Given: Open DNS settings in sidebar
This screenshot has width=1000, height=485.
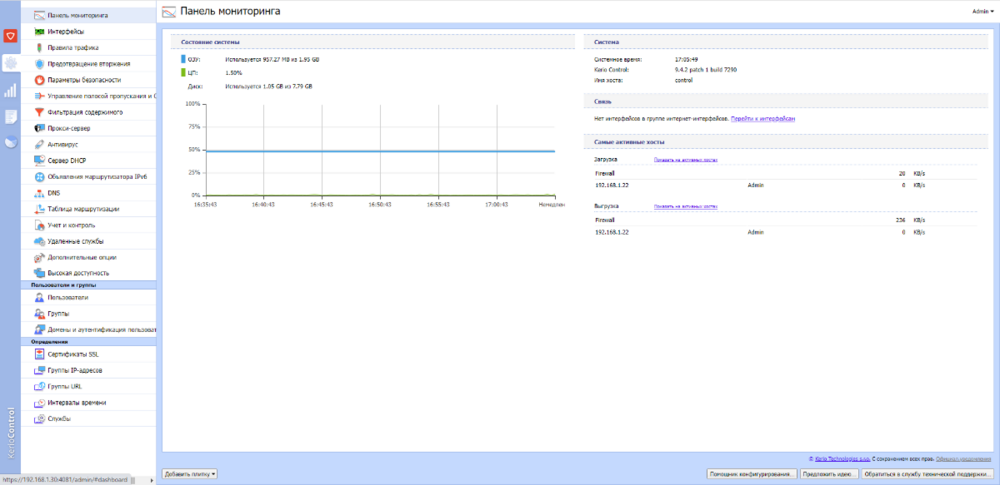Looking at the screenshot, I should pos(54,192).
